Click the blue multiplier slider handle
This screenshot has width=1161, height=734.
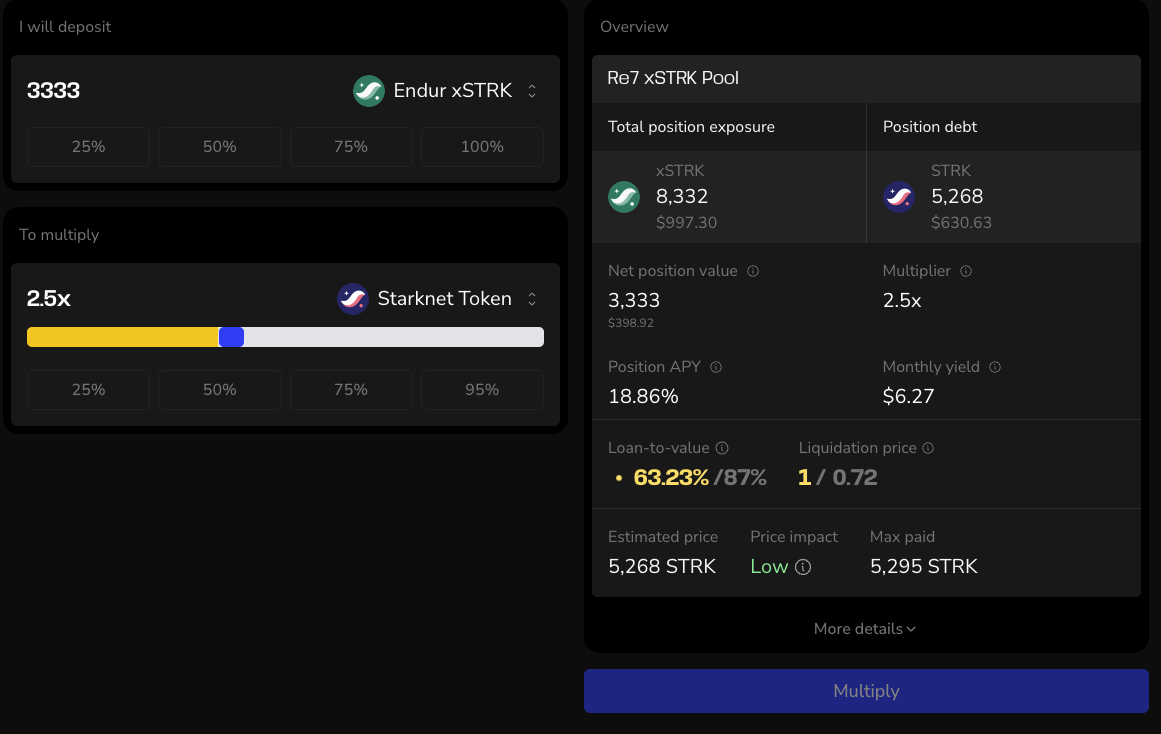231,337
